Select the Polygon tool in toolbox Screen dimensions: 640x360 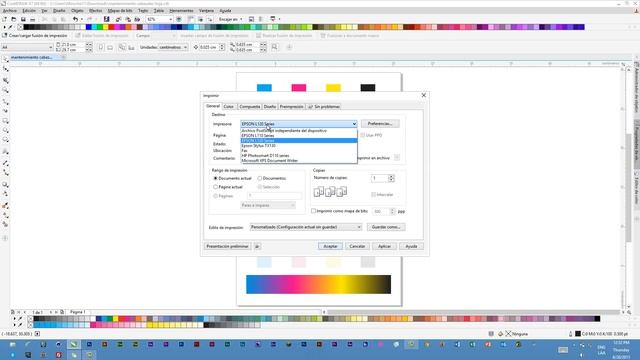pyautogui.click(x=5, y=140)
